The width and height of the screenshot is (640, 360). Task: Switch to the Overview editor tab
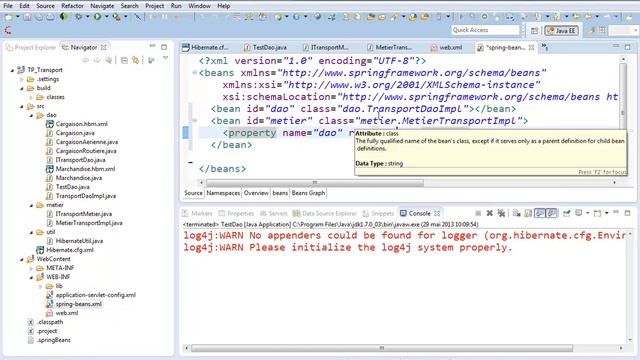pyautogui.click(x=256, y=193)
